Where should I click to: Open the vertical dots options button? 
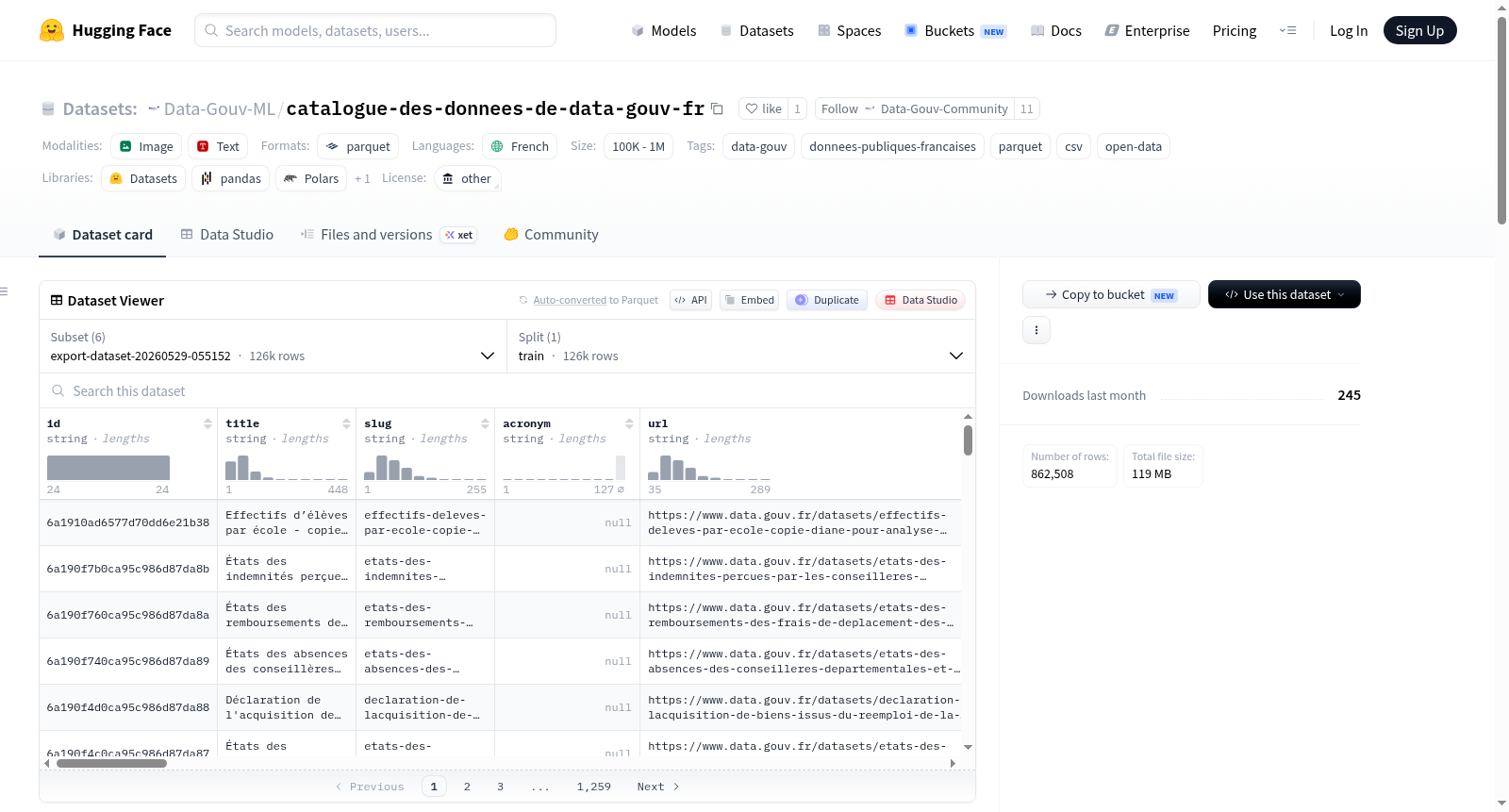[x=1036, y=330]
